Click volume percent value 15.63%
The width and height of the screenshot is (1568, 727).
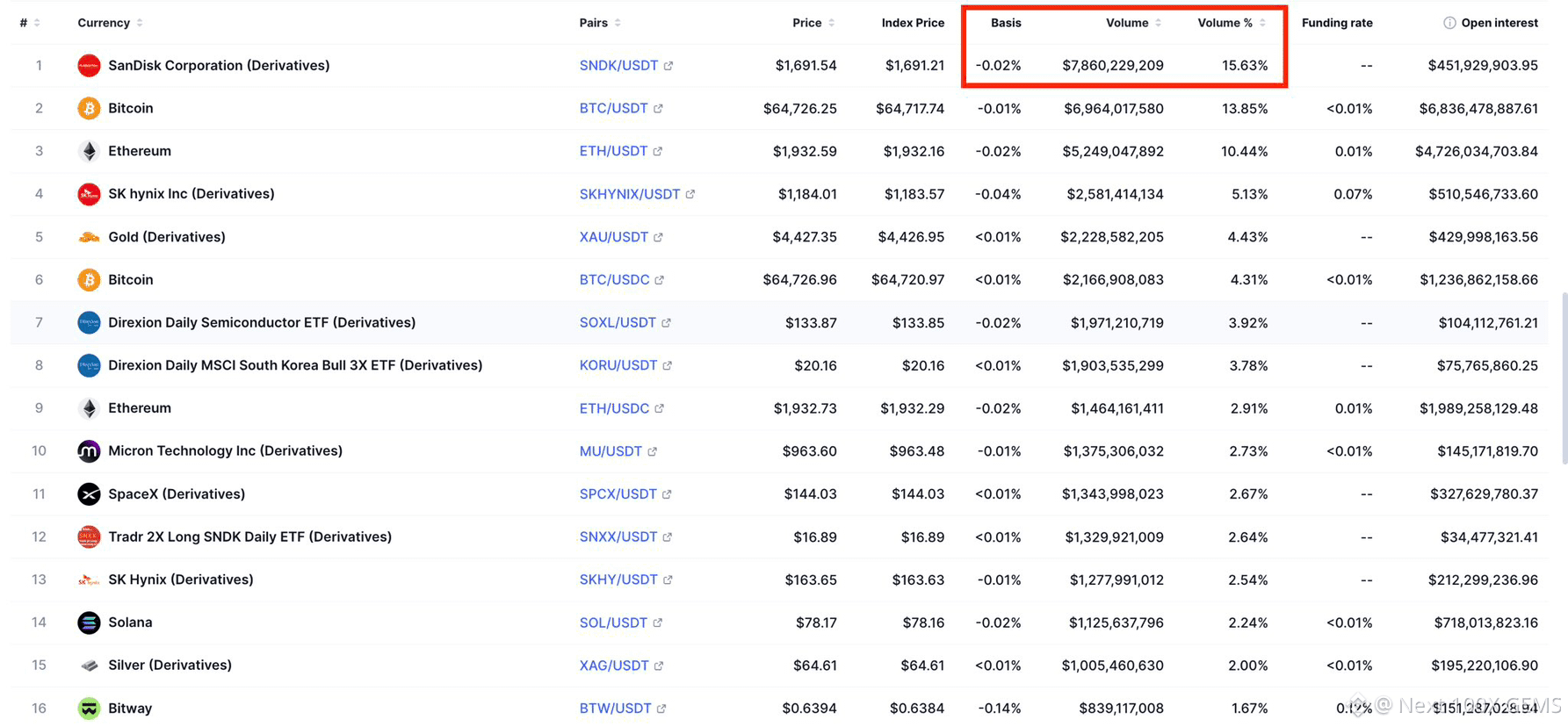pyautogui.click(x=1245, y=66)
